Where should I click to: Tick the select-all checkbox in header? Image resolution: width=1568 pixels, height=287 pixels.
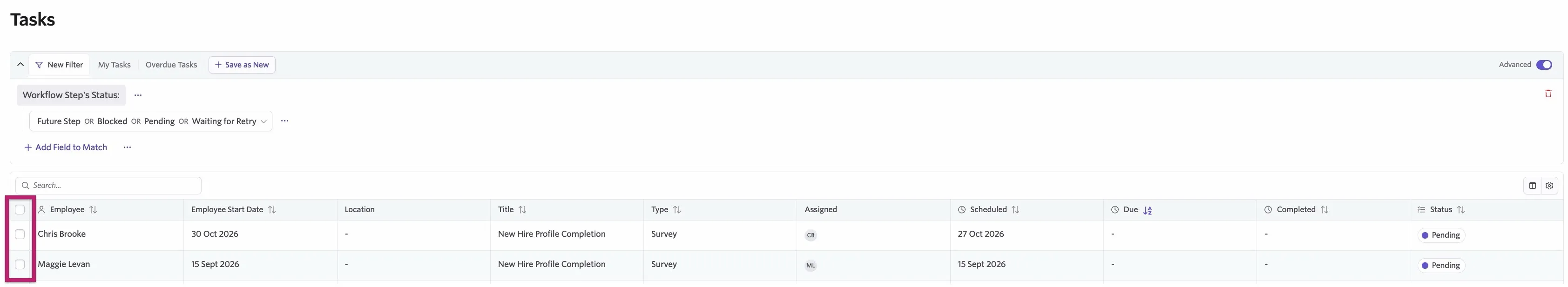20,210
